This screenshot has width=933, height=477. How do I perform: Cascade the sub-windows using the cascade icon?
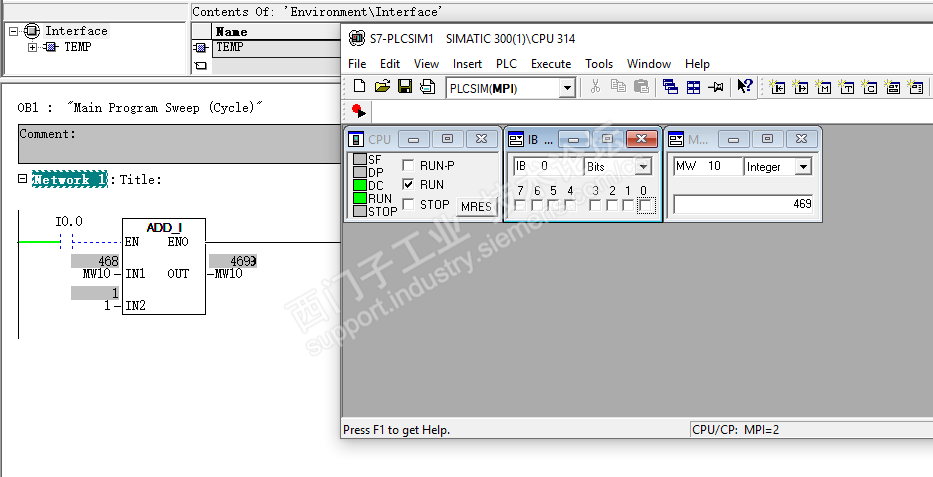(671, 87)
